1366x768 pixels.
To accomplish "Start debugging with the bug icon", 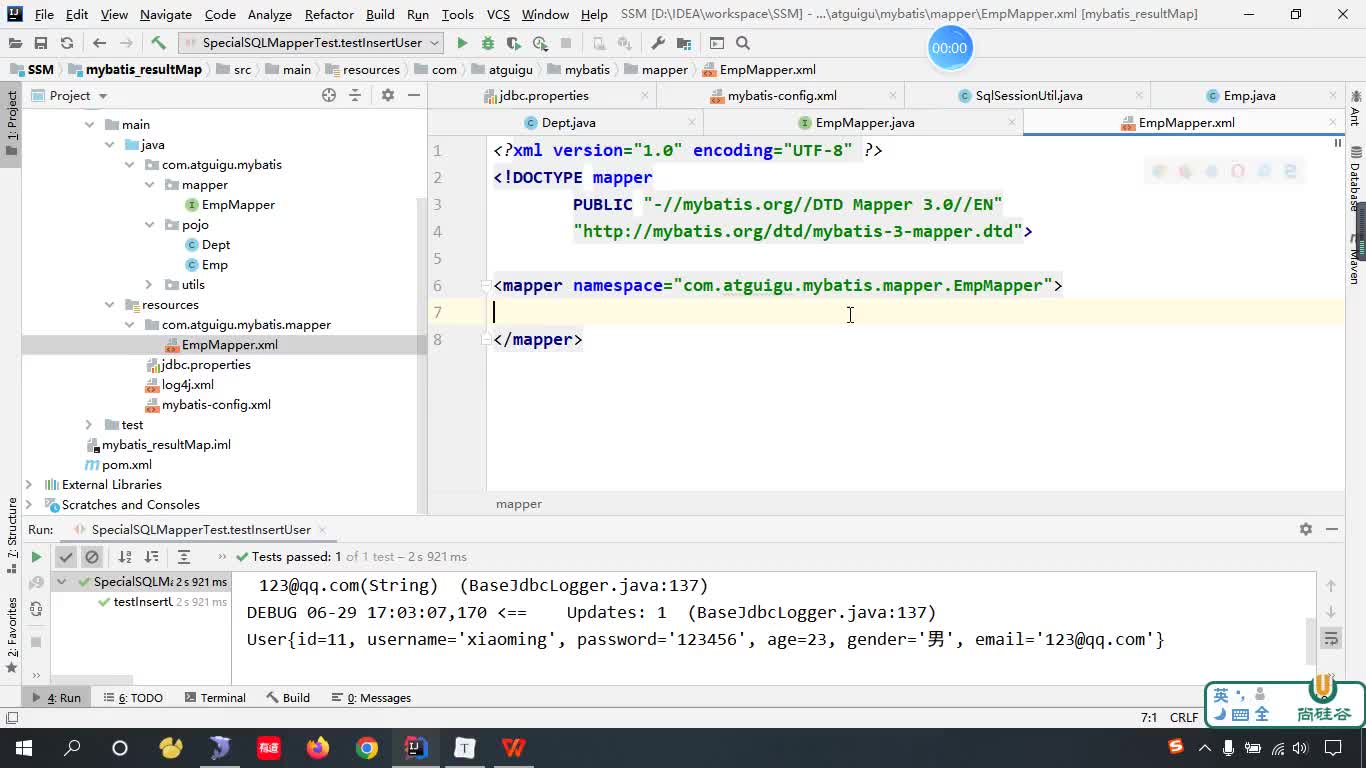I will [x=488, y=43].
